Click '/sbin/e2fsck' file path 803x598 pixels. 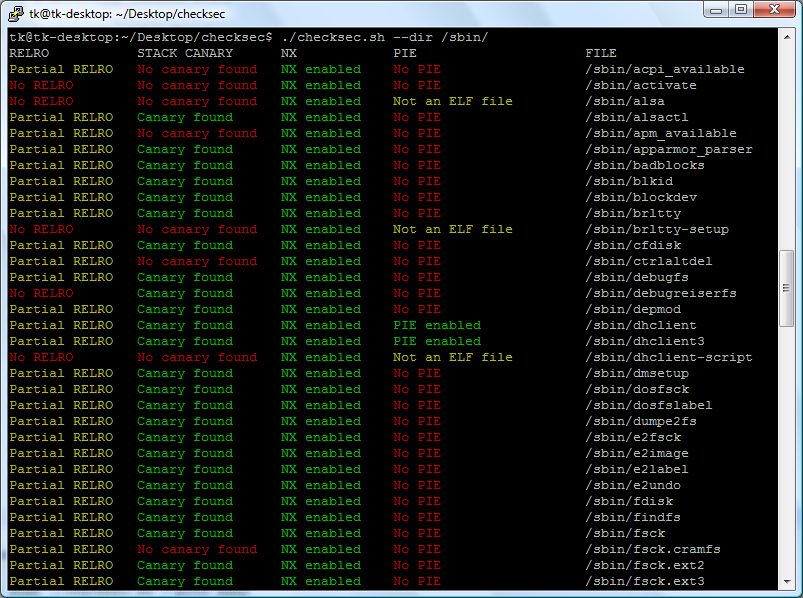click(633, 437)
